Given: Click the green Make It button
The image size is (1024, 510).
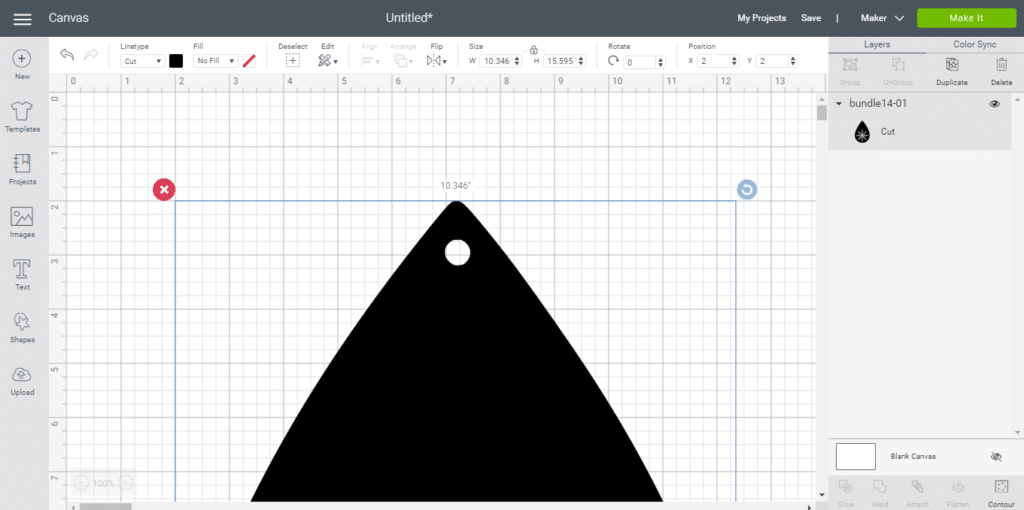Looking at the screenshot, I should click(965, 18).
